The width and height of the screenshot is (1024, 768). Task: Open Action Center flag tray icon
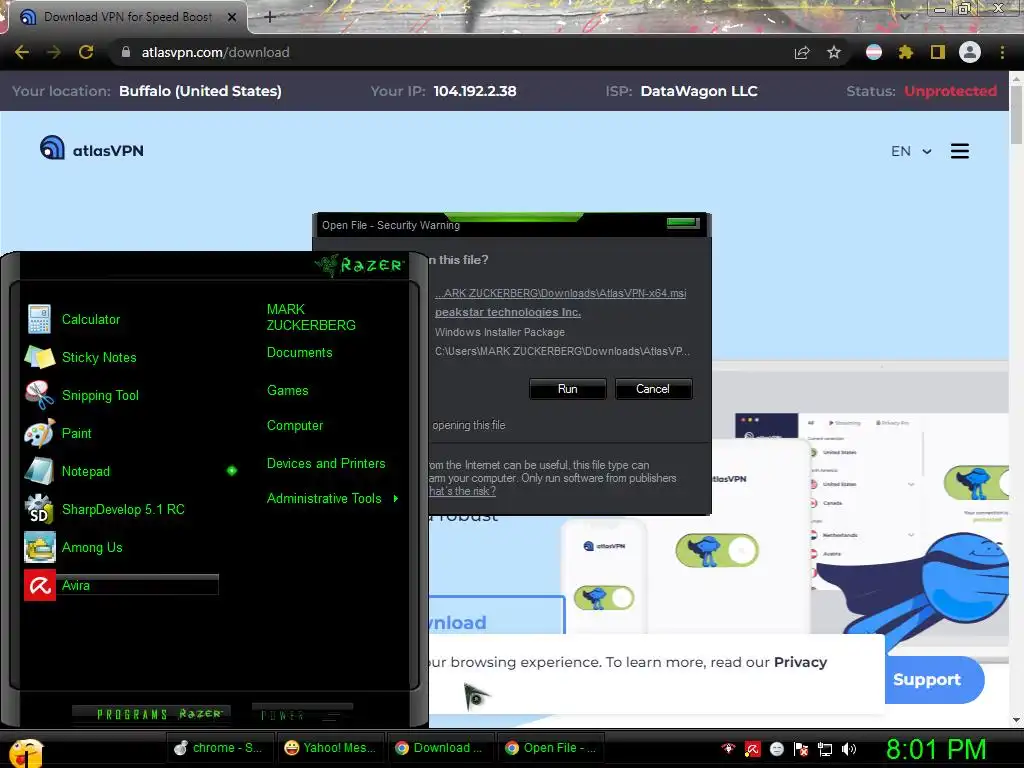pos(801,749)
